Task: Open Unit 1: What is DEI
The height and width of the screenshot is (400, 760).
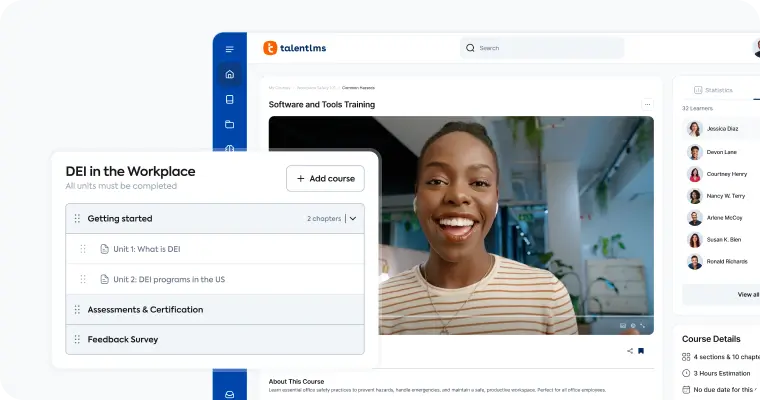Action: pos(146,249)
